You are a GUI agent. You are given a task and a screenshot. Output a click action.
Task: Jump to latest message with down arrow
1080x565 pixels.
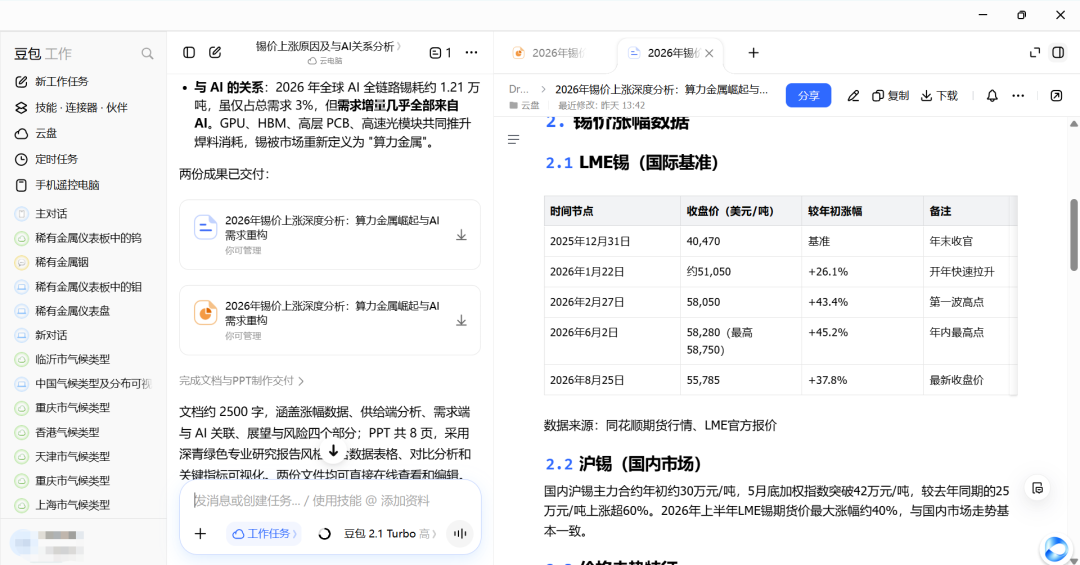coord(333,451)
